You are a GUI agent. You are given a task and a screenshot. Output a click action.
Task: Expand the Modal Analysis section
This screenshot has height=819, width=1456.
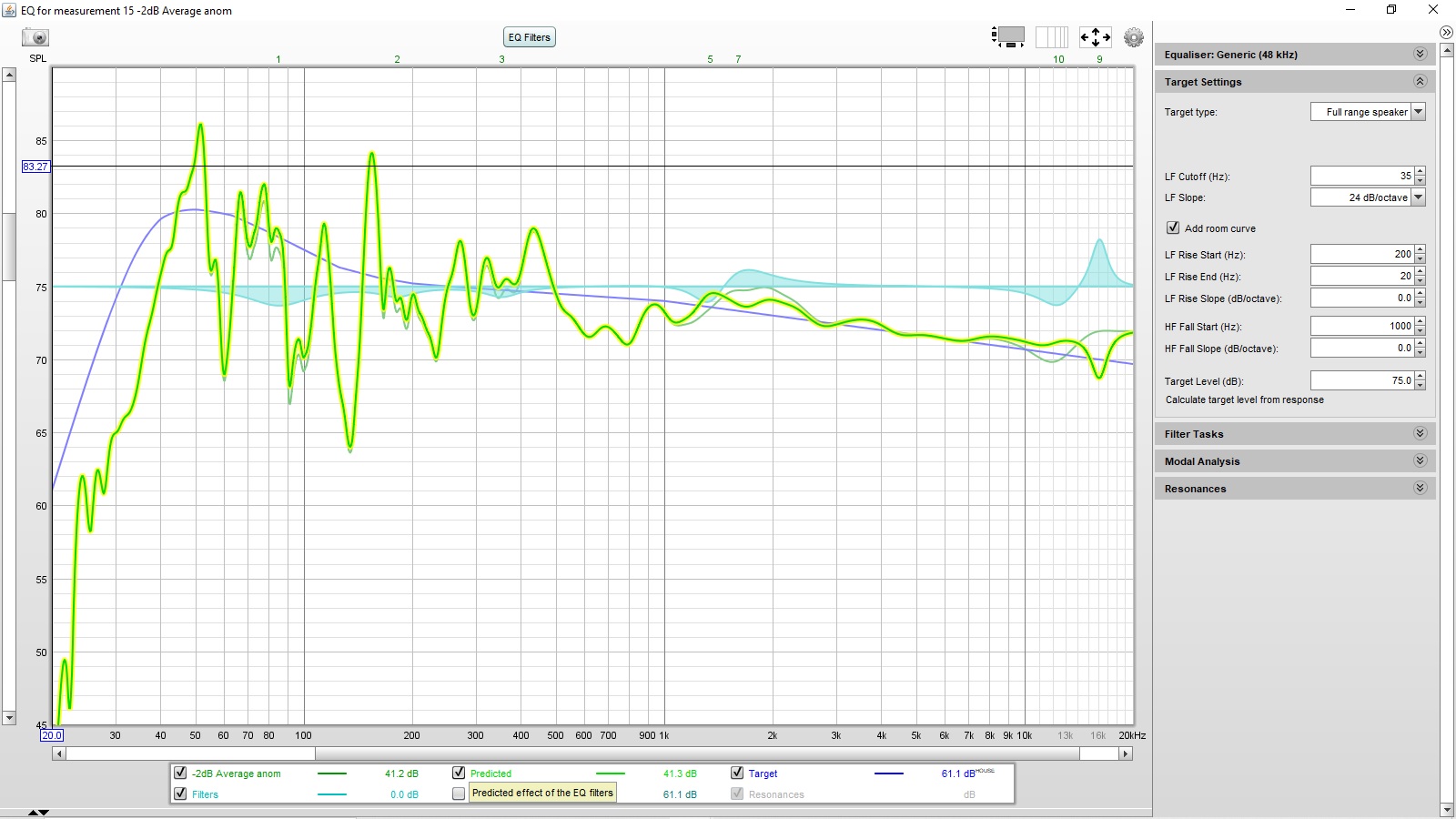pos(1420,461)
